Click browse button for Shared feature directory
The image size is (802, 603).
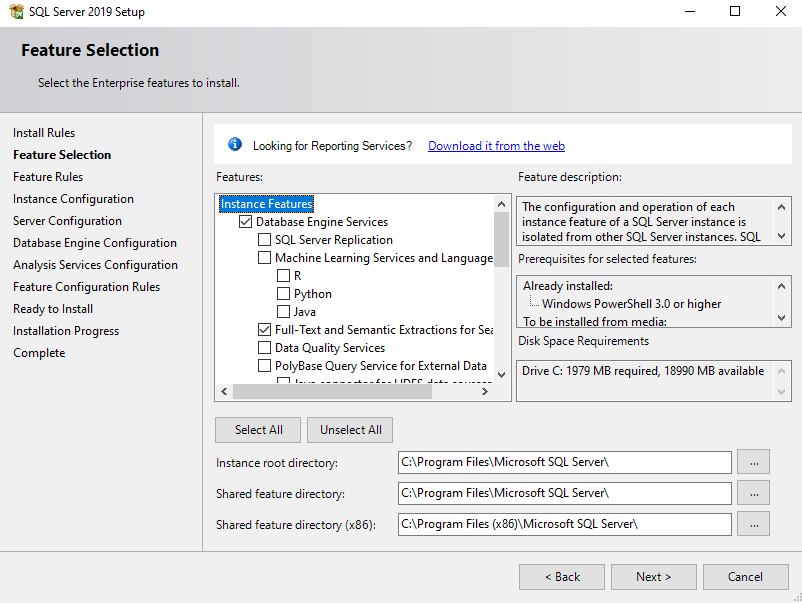[753, 493]
